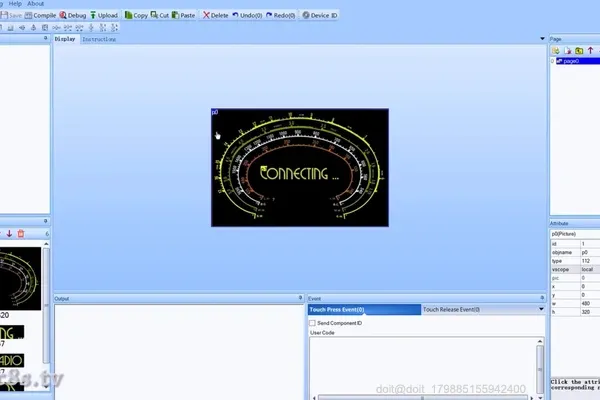Select page0 in the Page list
Image resolution: width=600 pixels, height=400 pixels.
point(578,61)
